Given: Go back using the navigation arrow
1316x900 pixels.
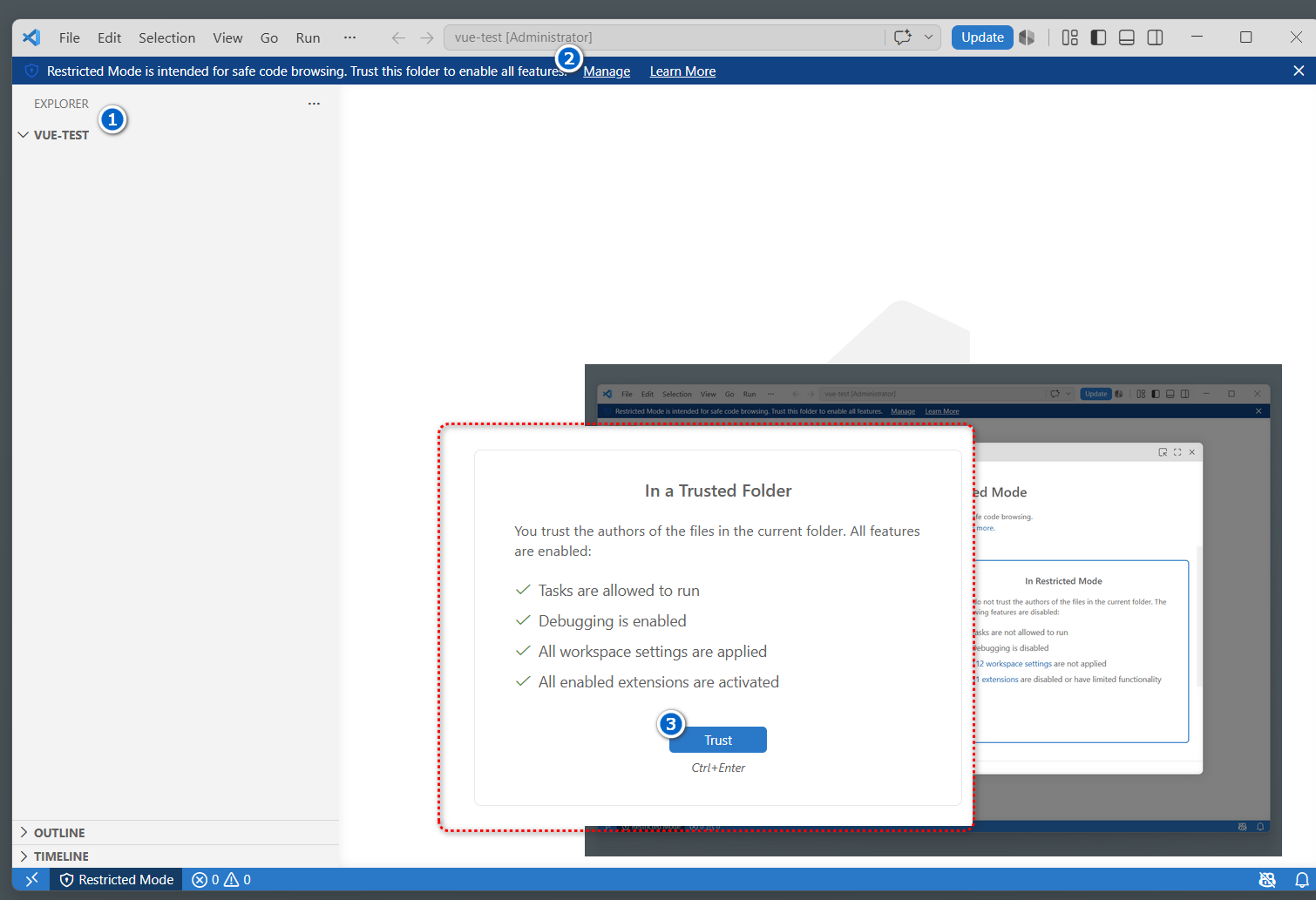Looking at the screenshot, I should tap(398, 37).
